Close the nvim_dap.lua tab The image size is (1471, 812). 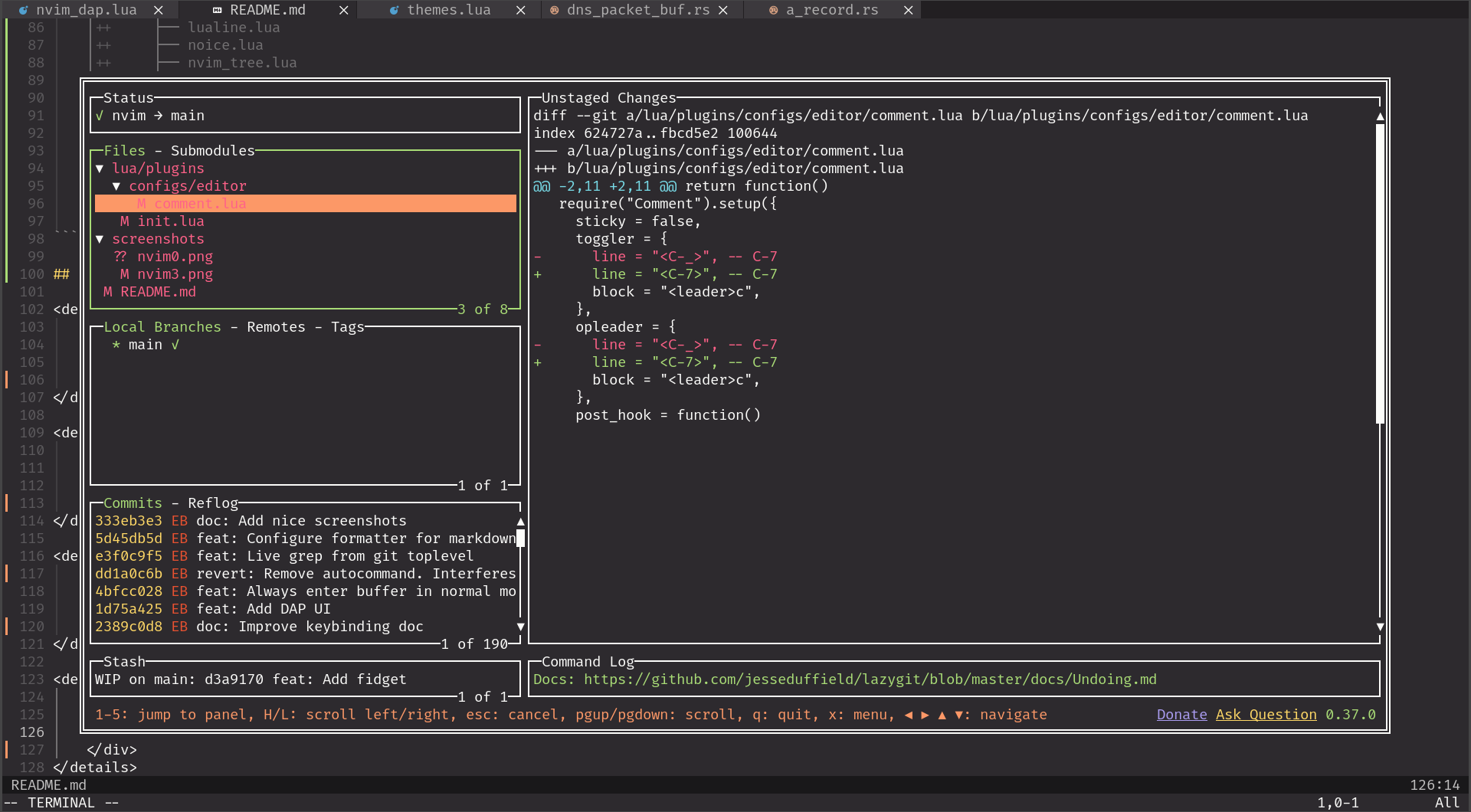coord(158,10)
